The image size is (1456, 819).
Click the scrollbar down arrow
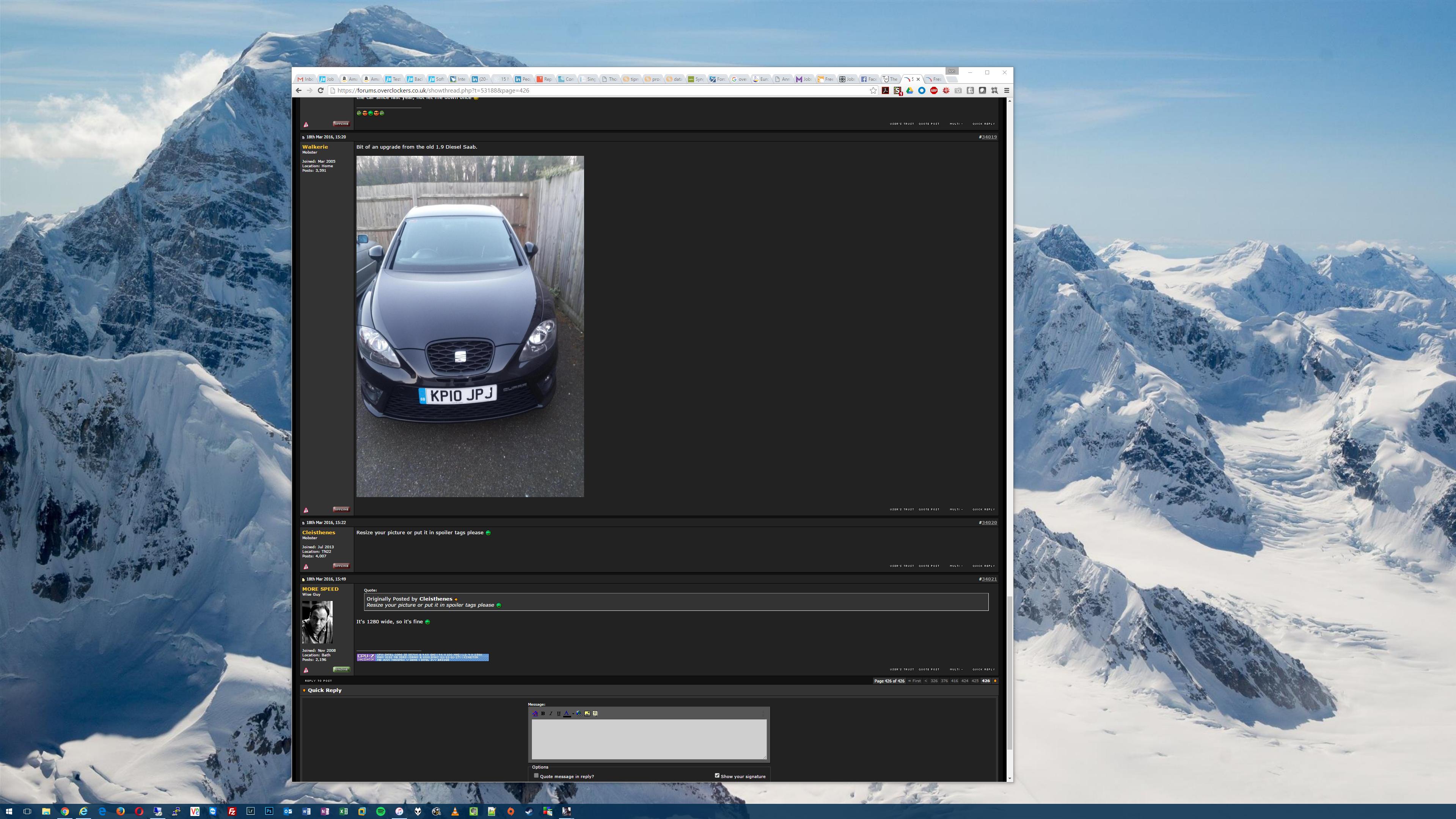coord(1010,778)
